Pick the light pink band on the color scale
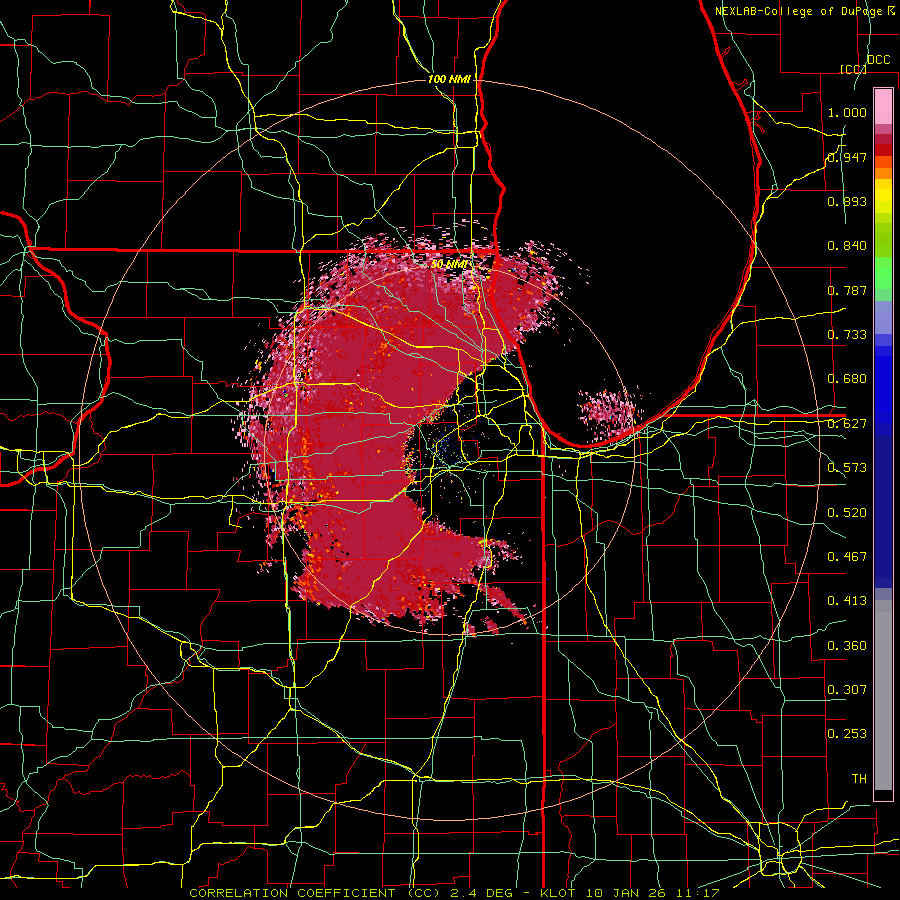Screen dimensions: 900x900 pos(883,107)
